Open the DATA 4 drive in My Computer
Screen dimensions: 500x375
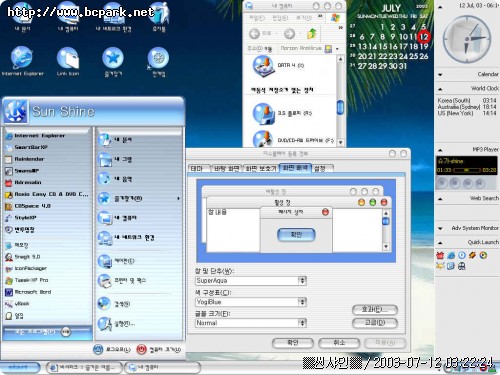point(278,66)
